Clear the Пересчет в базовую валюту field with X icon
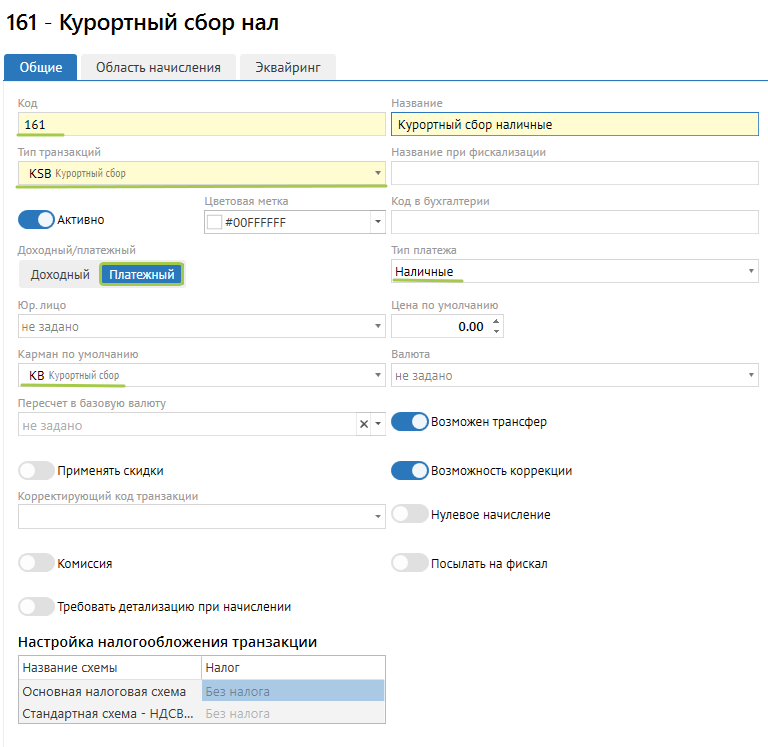This screenshot has width=768, height=747. (365, 425)
